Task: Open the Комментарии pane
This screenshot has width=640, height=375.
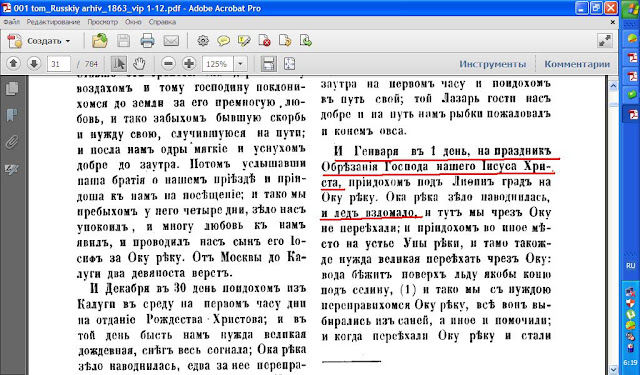Action: (577, 64)
